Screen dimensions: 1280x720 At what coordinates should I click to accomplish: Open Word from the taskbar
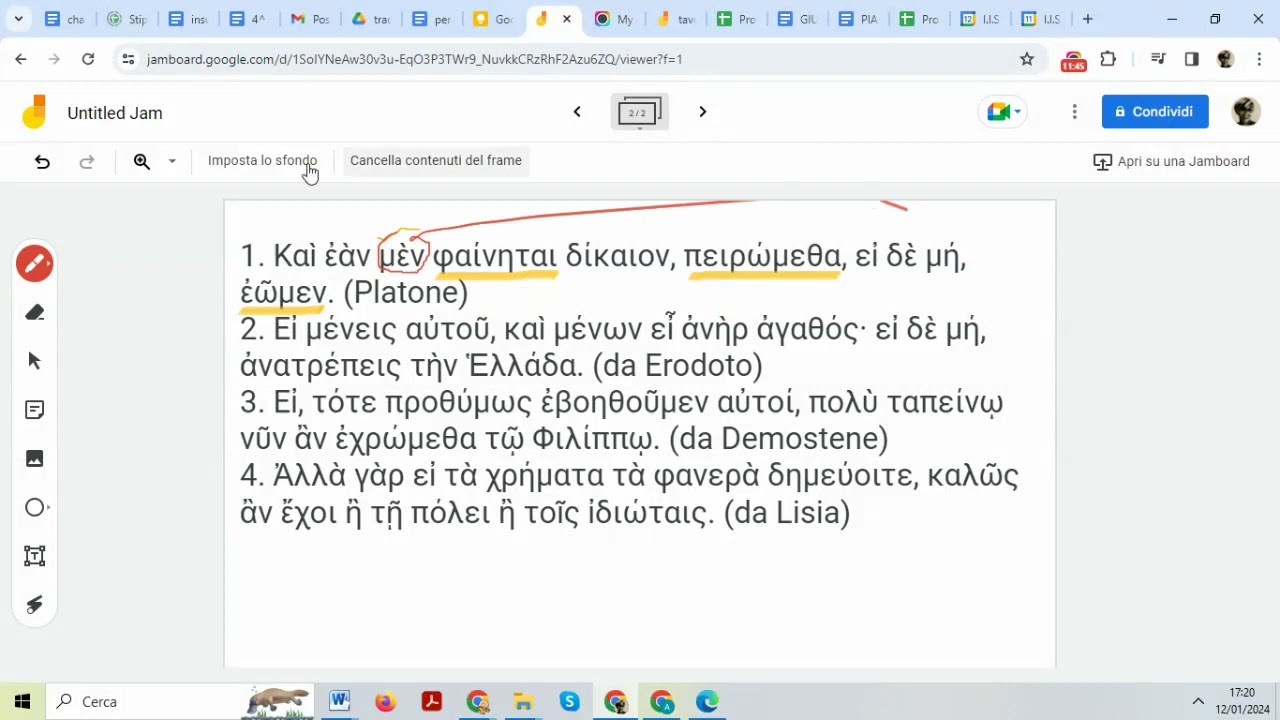tap(339, 702)
